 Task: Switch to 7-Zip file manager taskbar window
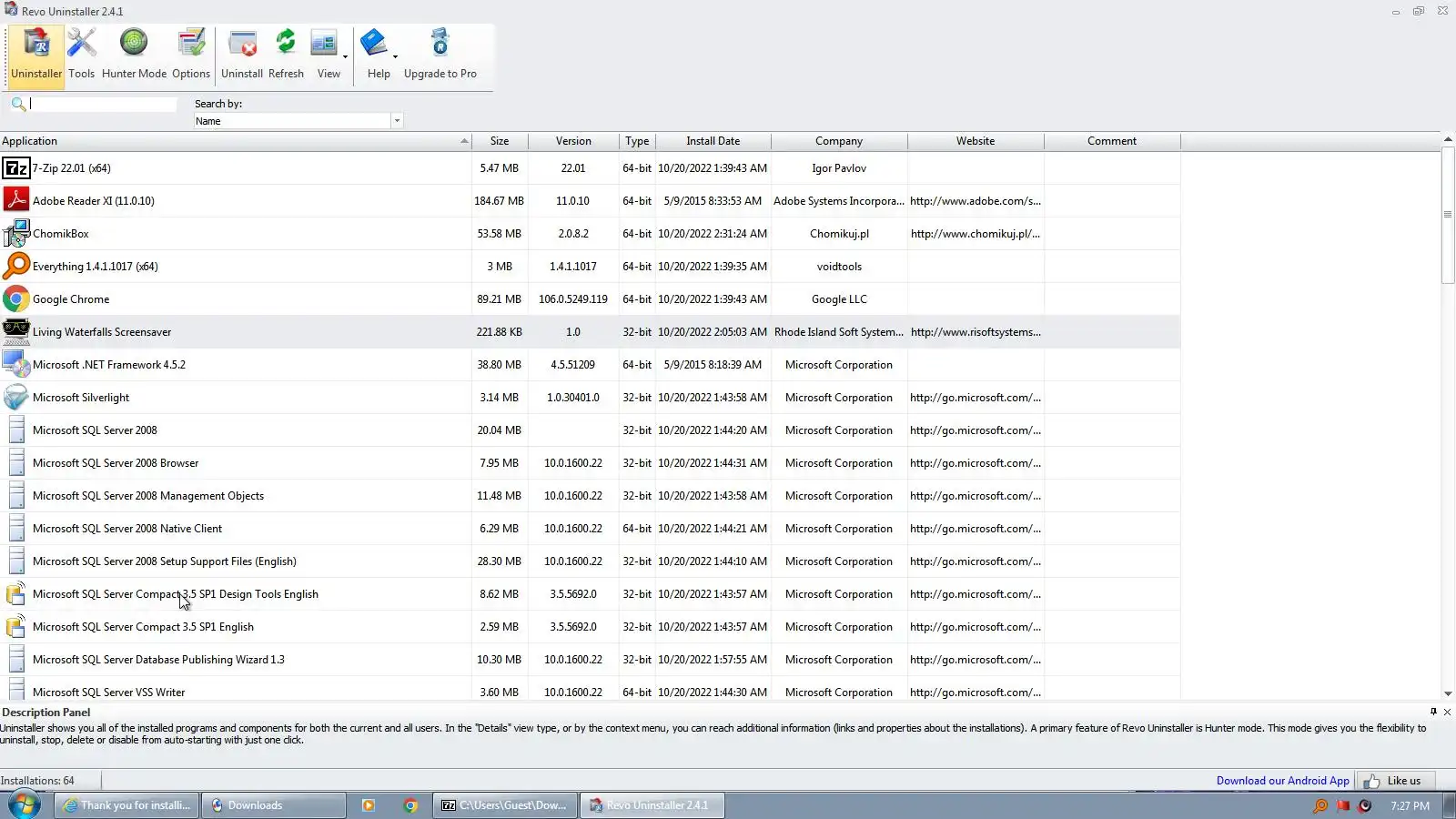tap(505, 805)
